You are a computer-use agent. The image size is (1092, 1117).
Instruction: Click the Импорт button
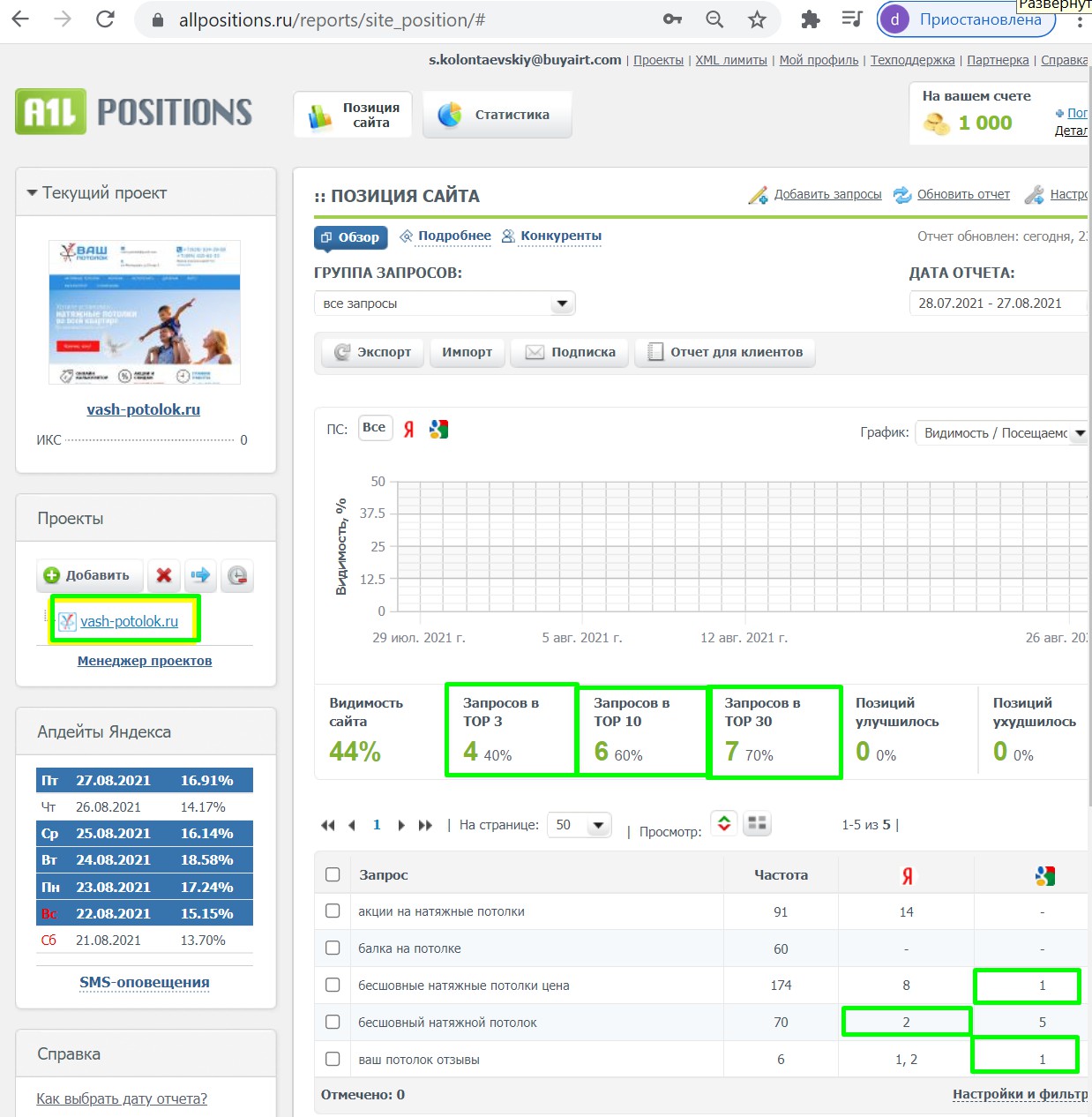(467, 352)
